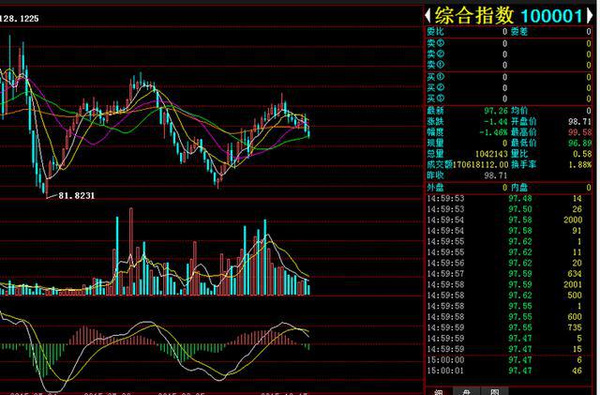Click the 128.1225 high price label
The height and width of the screenshot is (395, 600).
click(19, 18)
